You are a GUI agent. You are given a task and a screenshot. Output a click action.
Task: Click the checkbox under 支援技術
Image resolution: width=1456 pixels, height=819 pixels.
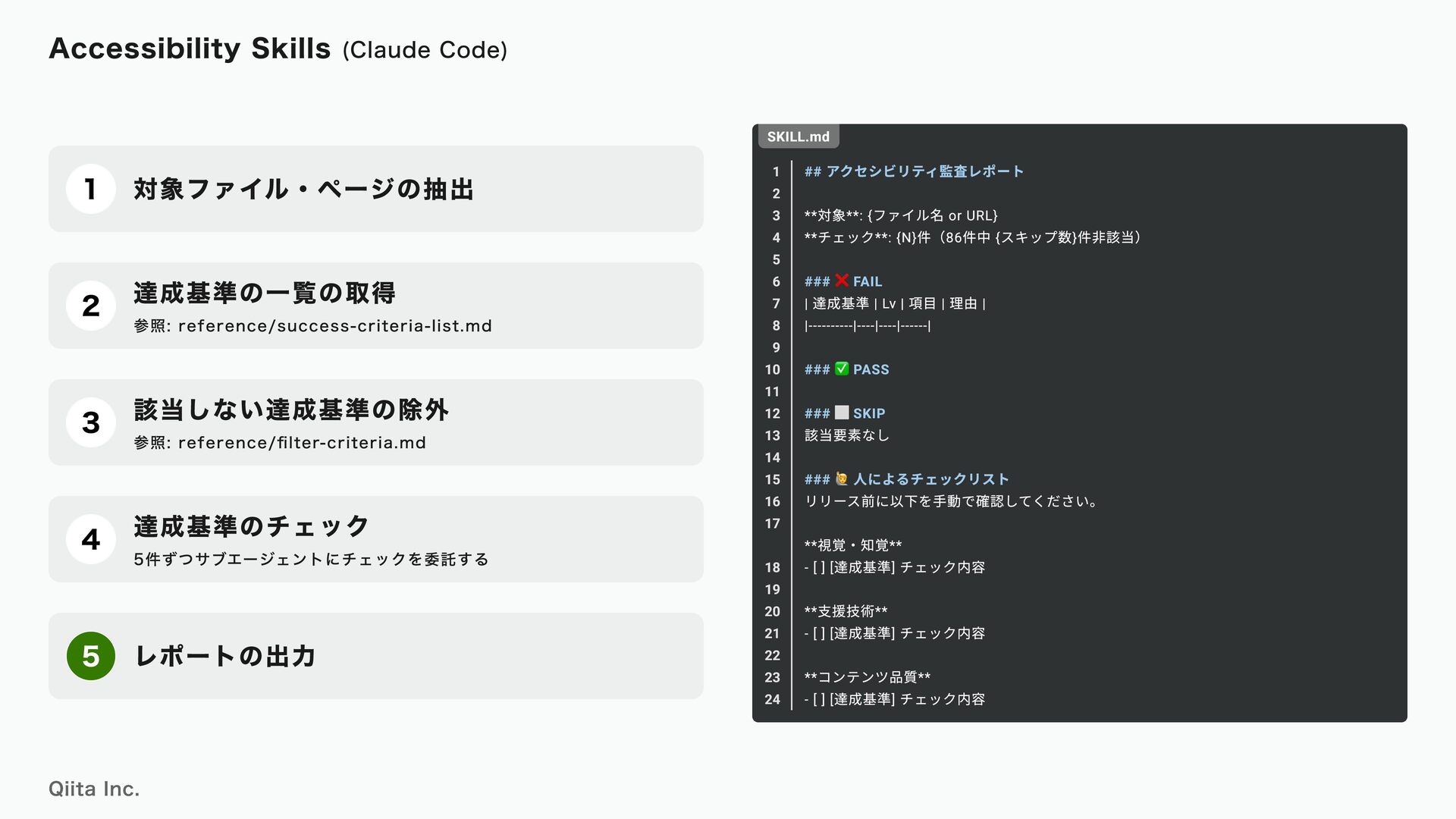pyautogui.click(x=818, y=633)
